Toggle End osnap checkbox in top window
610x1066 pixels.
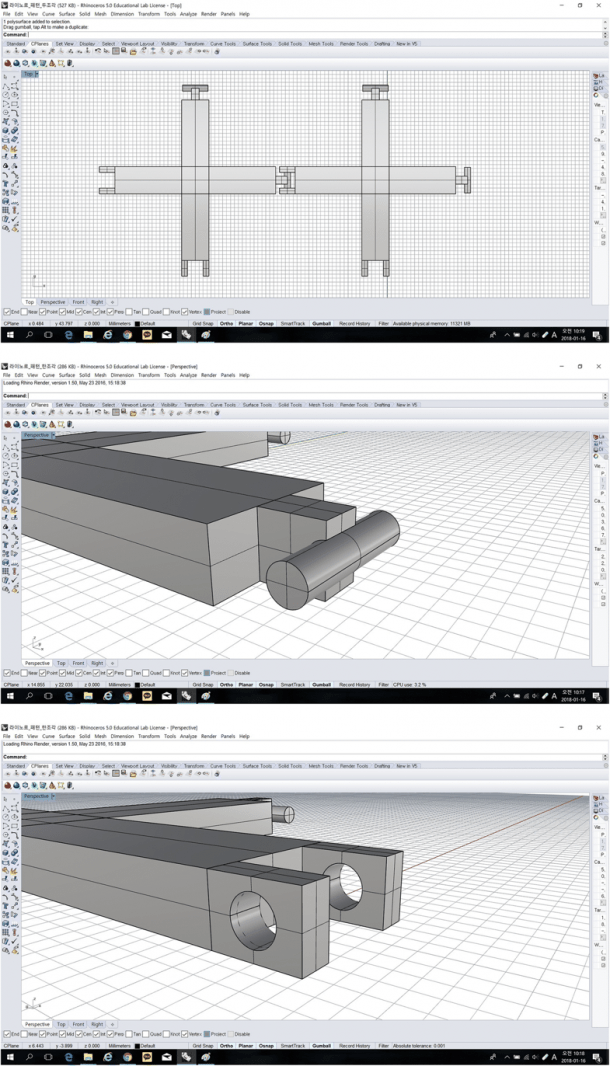[x=7, y=312]
